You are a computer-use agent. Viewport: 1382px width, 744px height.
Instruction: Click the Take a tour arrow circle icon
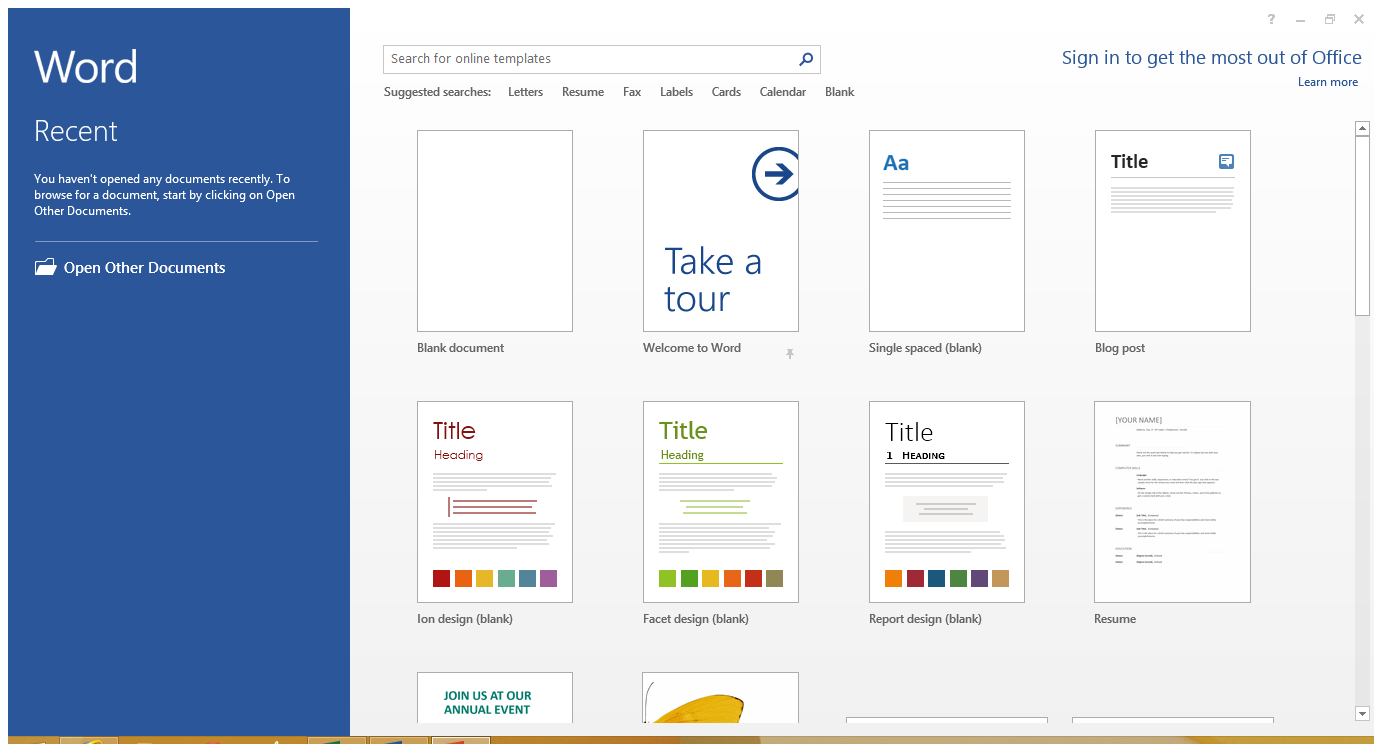[775, 174]
